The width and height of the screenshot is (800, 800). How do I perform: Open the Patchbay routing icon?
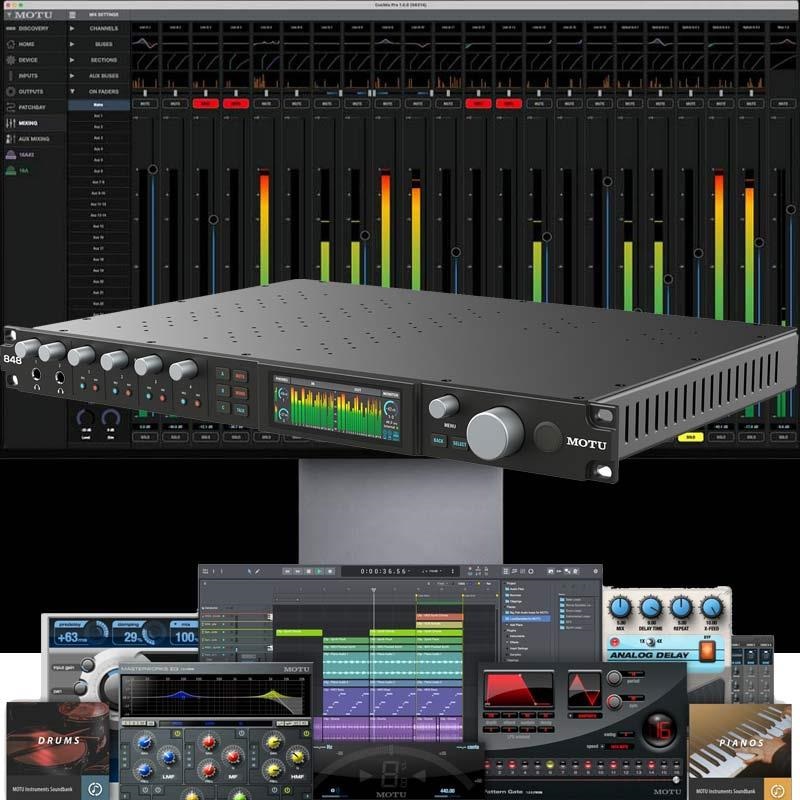(x=10, y=107)
